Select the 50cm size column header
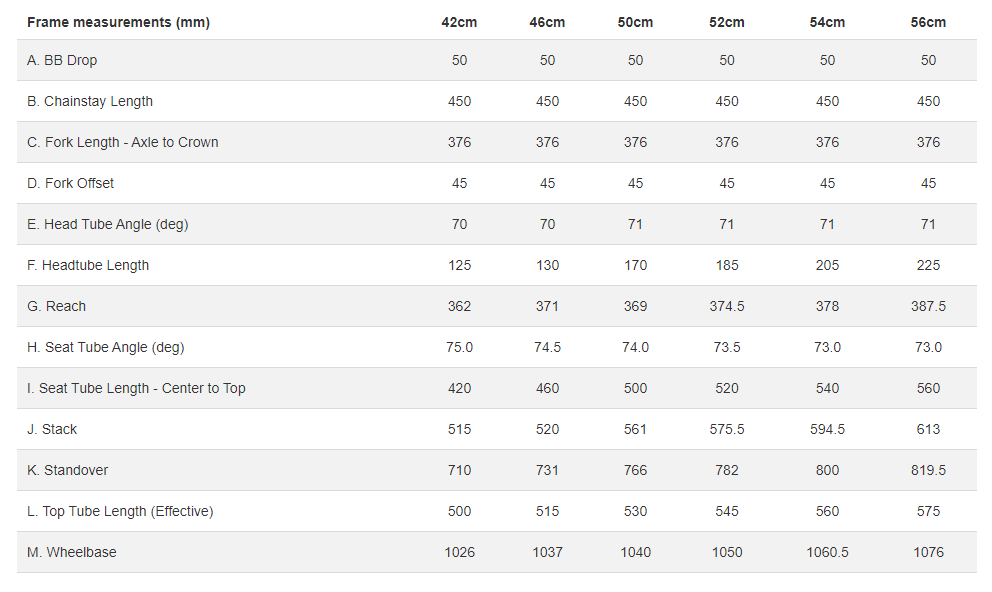The image size is (992, 592). coord(635,22)
